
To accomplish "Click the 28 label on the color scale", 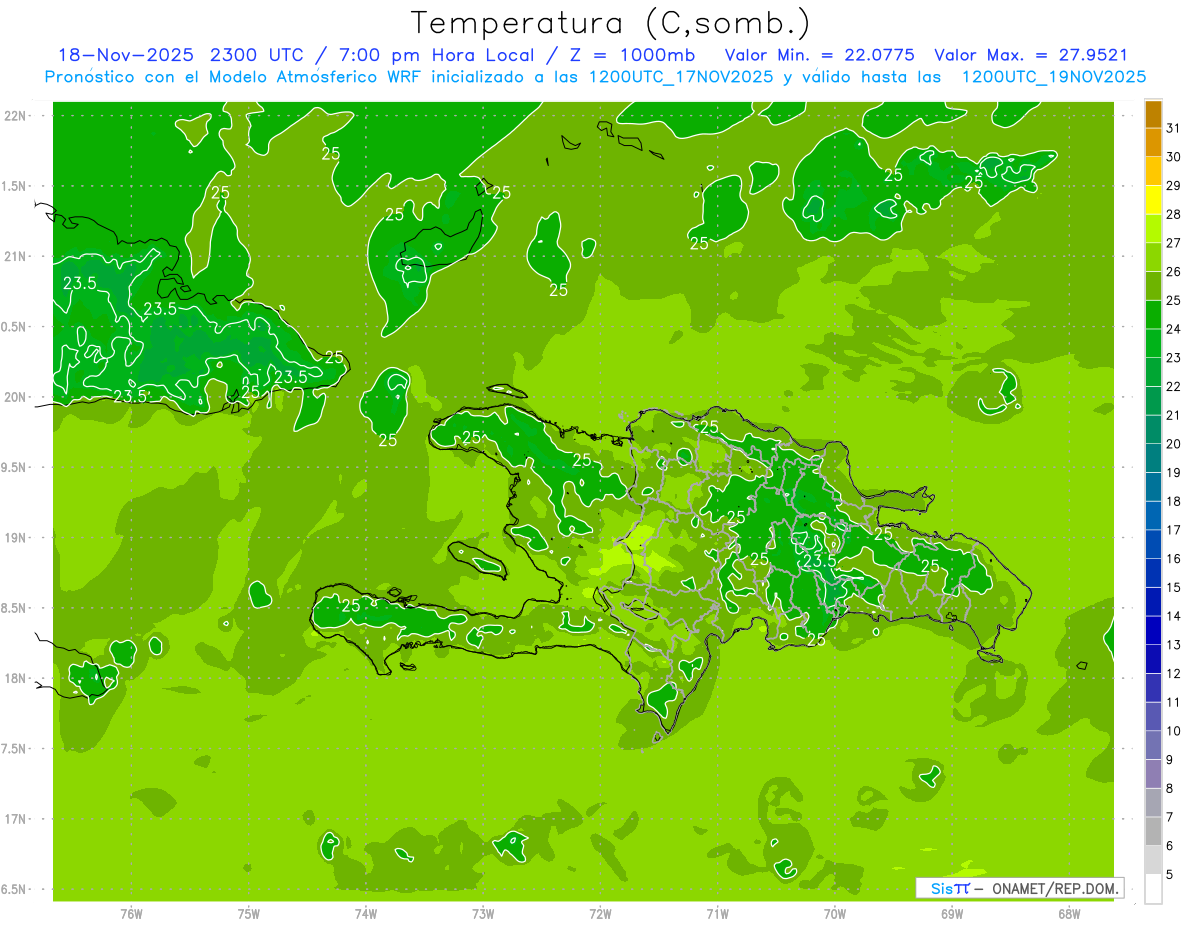I will 1174,214.
